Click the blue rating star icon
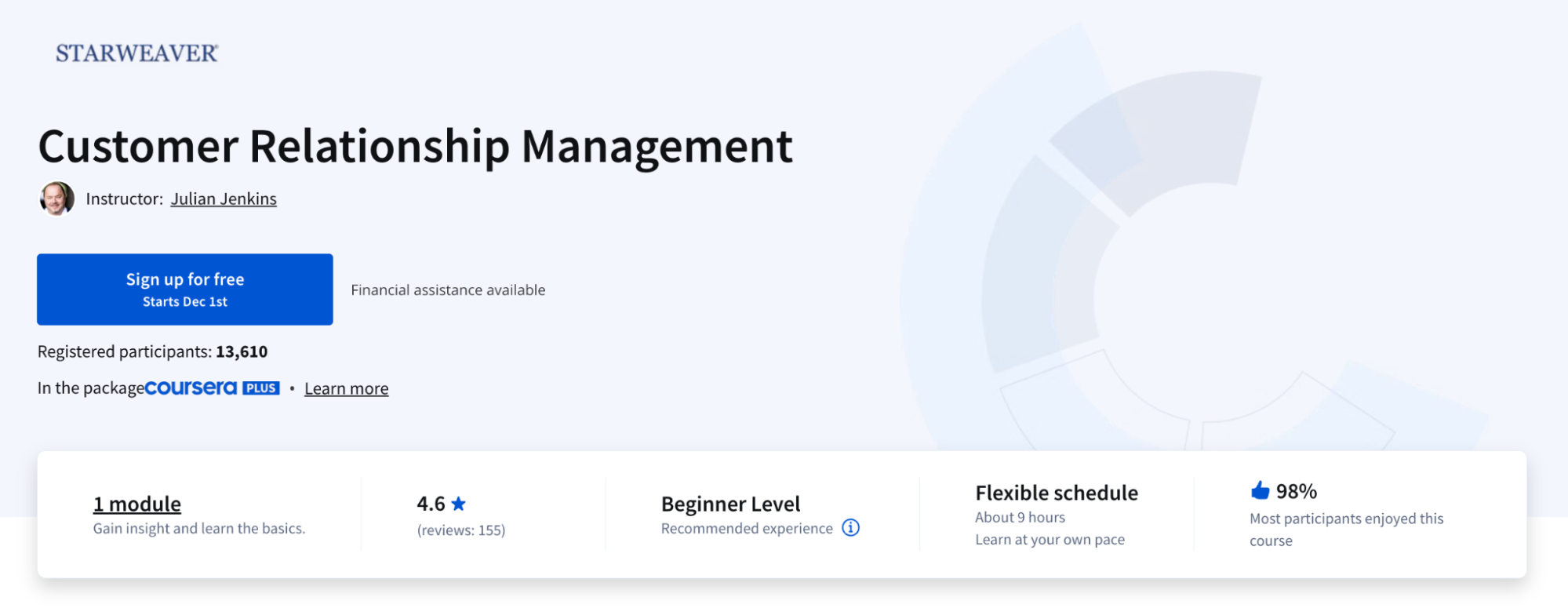The image size is (1568, 608). 459,504
